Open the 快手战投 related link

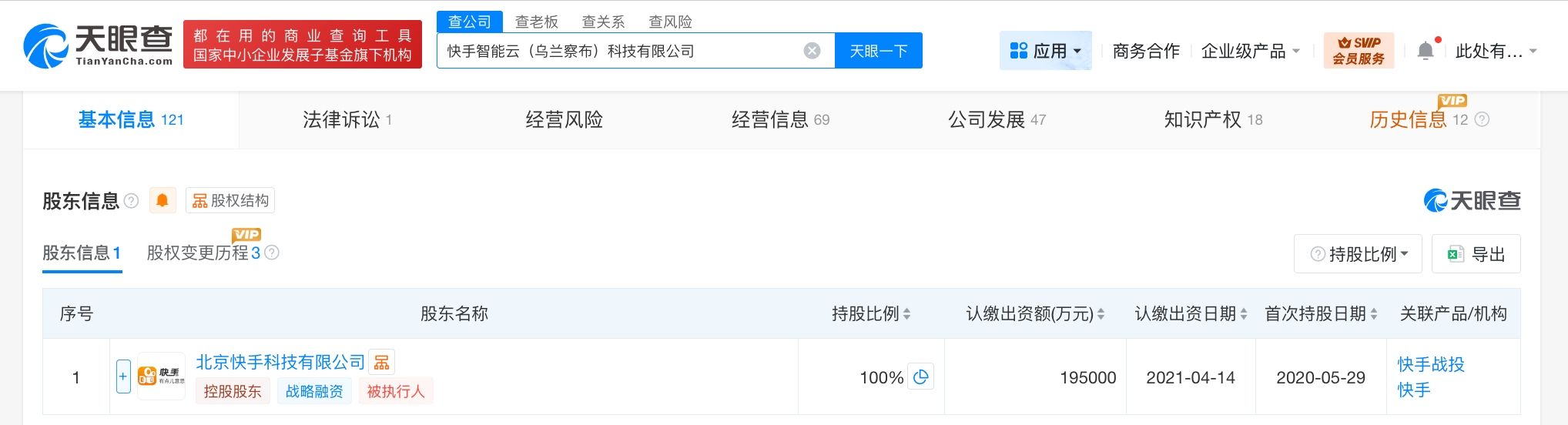(1431, 364)
